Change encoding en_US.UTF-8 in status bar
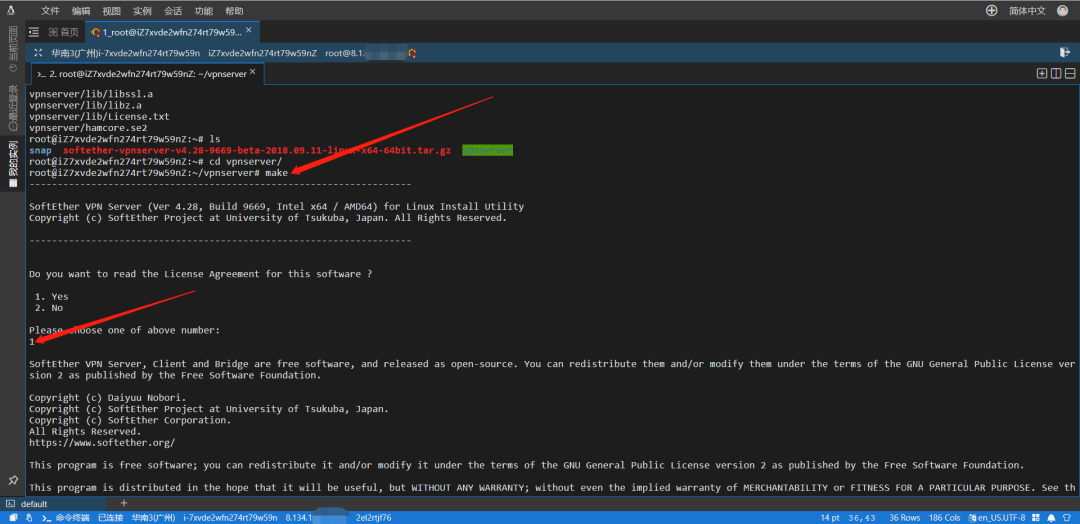The width and height of the screenshot is (1080, 524). [997, 517]
